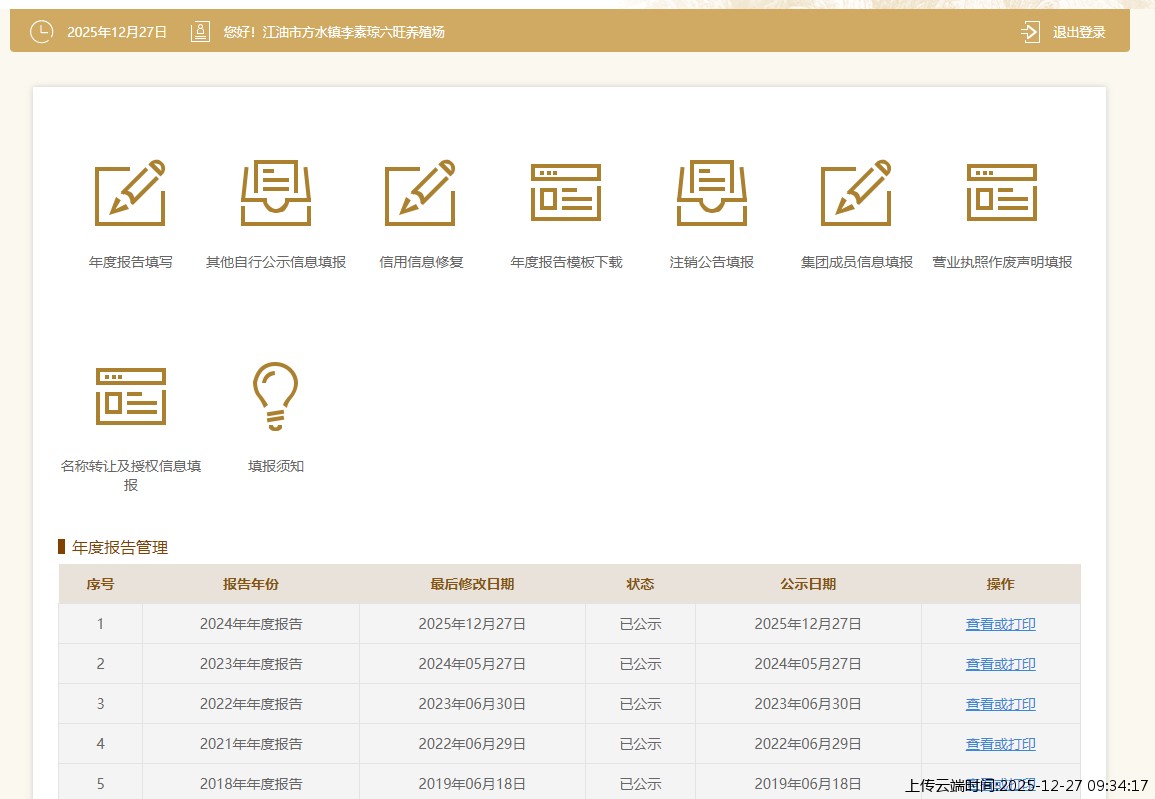Open the 注销公告填报 tray icon

(711, 193)
